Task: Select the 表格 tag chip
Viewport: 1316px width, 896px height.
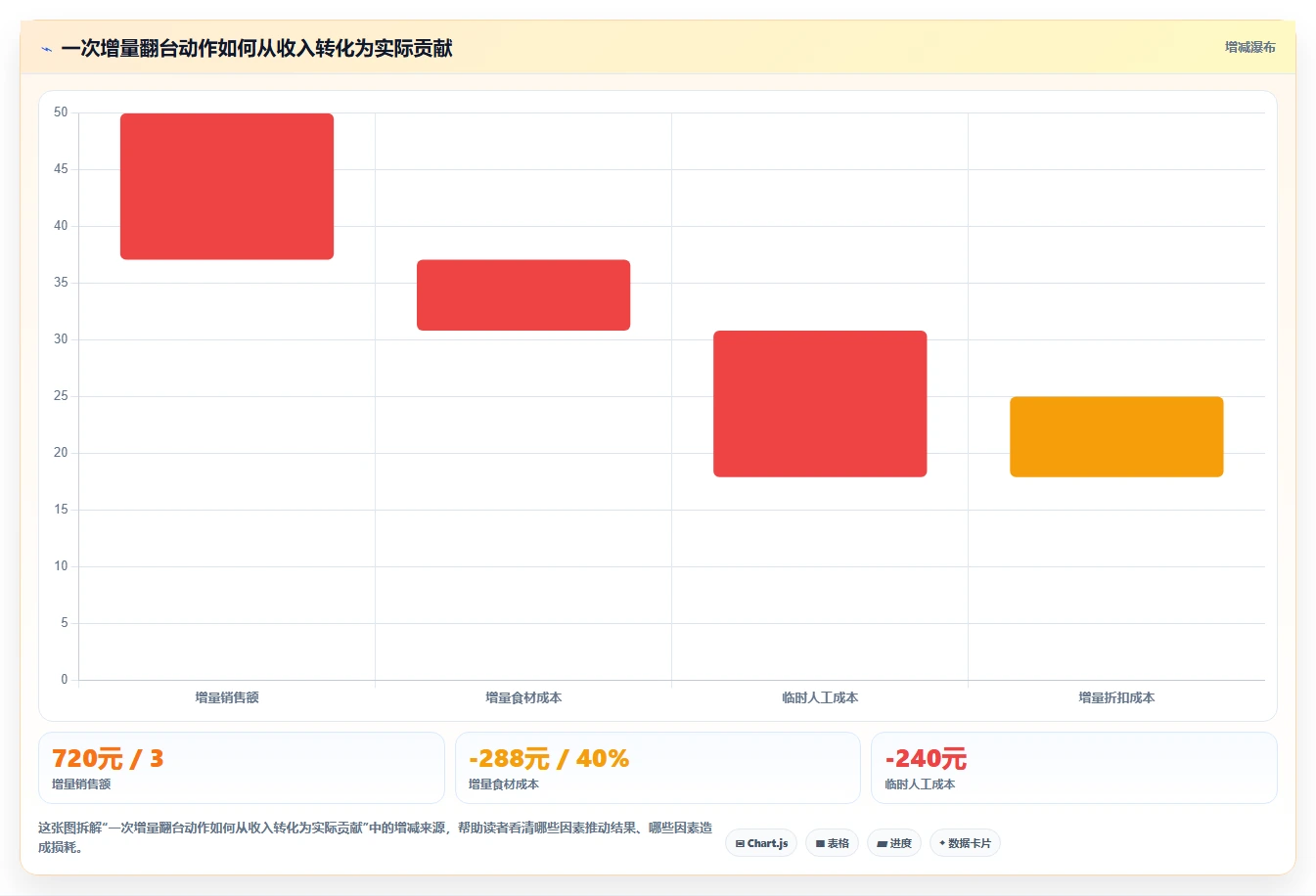Action: (832, 843)
